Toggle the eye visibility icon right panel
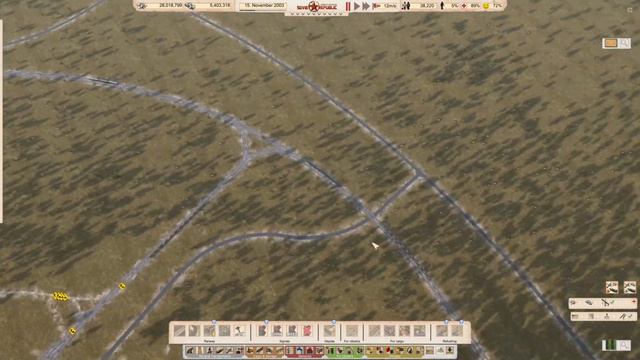640x360 pixels. pyautogui.click(x=573, y=302)
